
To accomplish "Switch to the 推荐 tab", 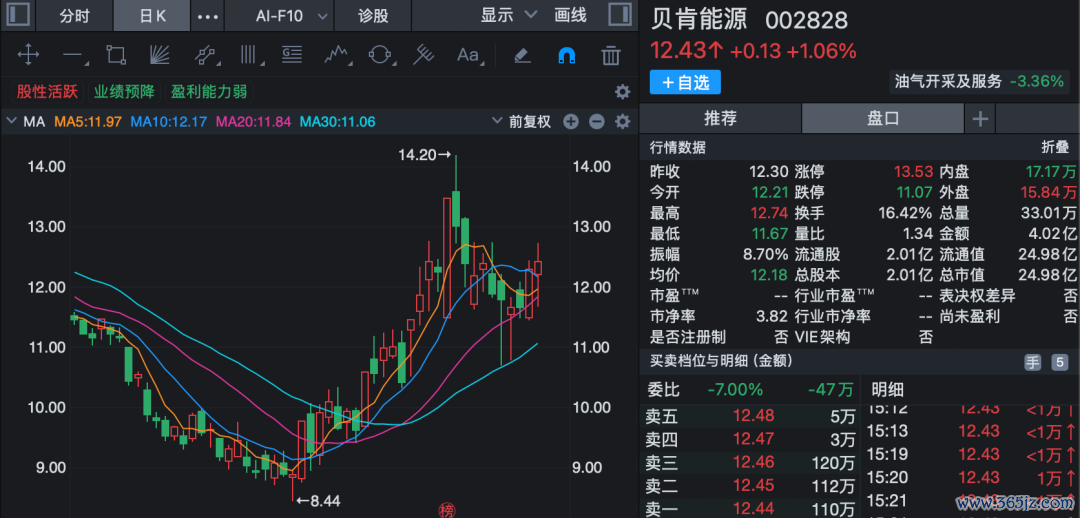I will point(720,118).
